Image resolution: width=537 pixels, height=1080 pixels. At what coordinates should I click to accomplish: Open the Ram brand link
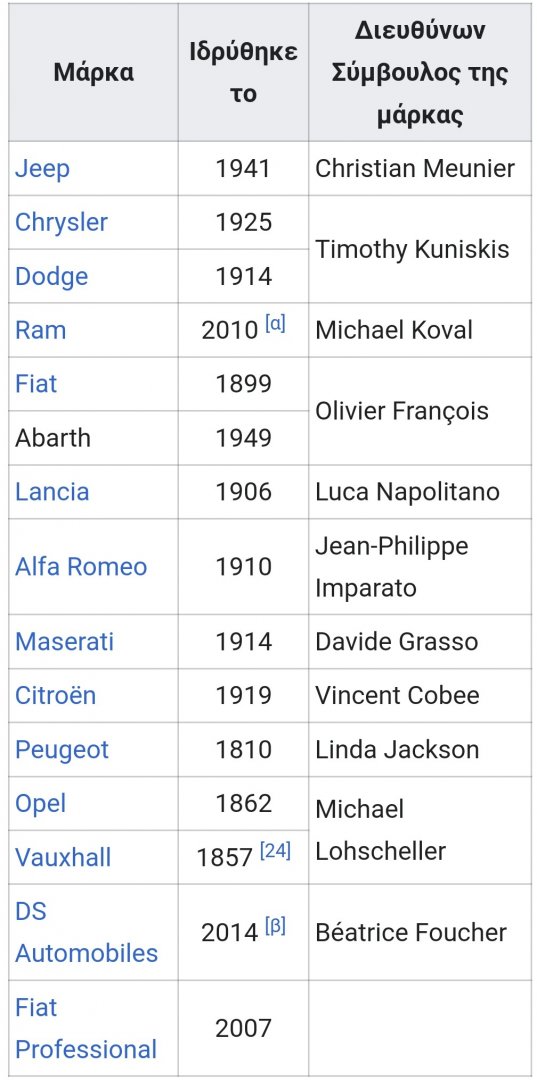[x=41, y=330]
